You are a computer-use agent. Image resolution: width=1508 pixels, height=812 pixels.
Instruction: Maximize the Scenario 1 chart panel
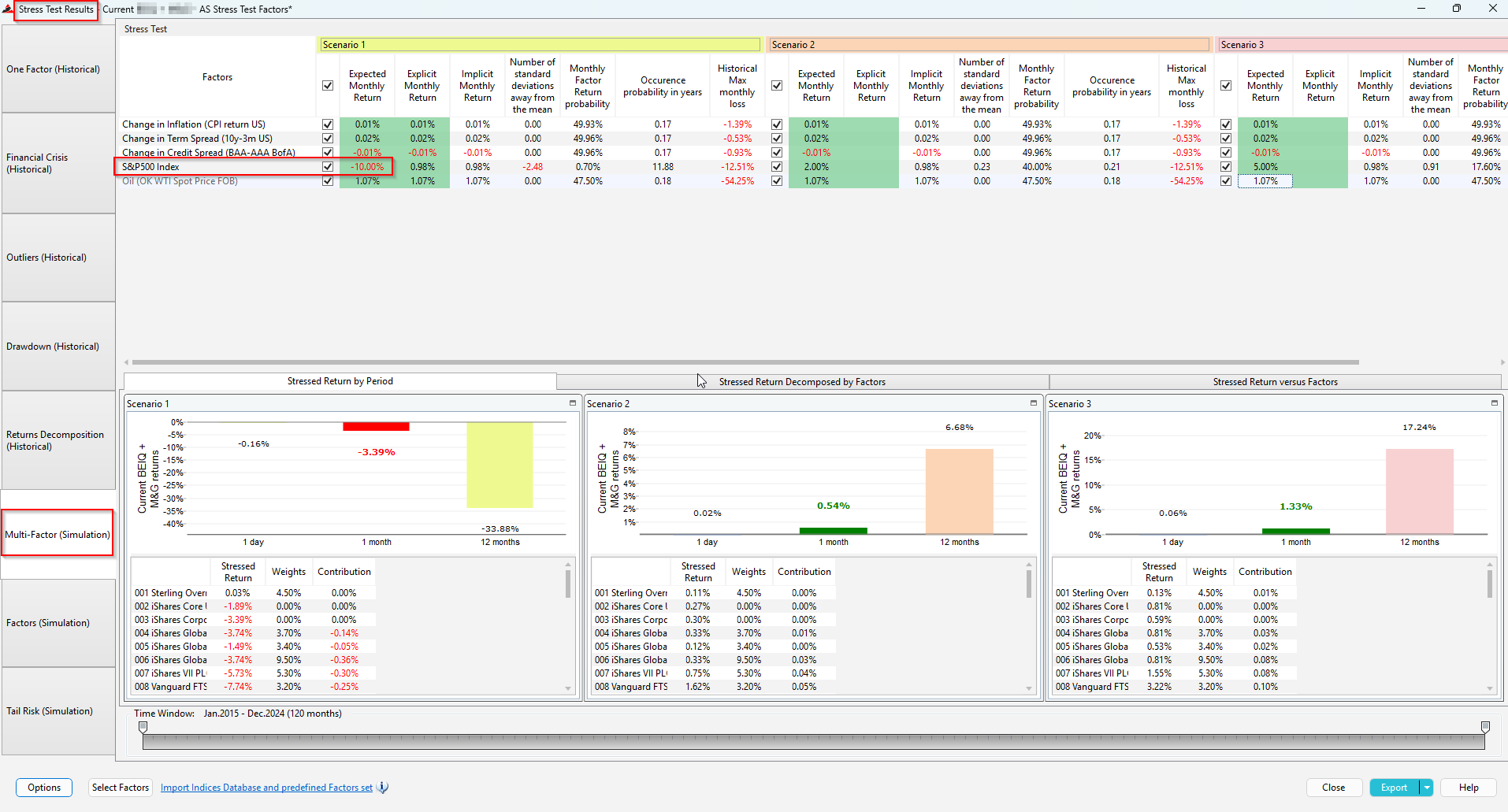click(x=573, y=403)
